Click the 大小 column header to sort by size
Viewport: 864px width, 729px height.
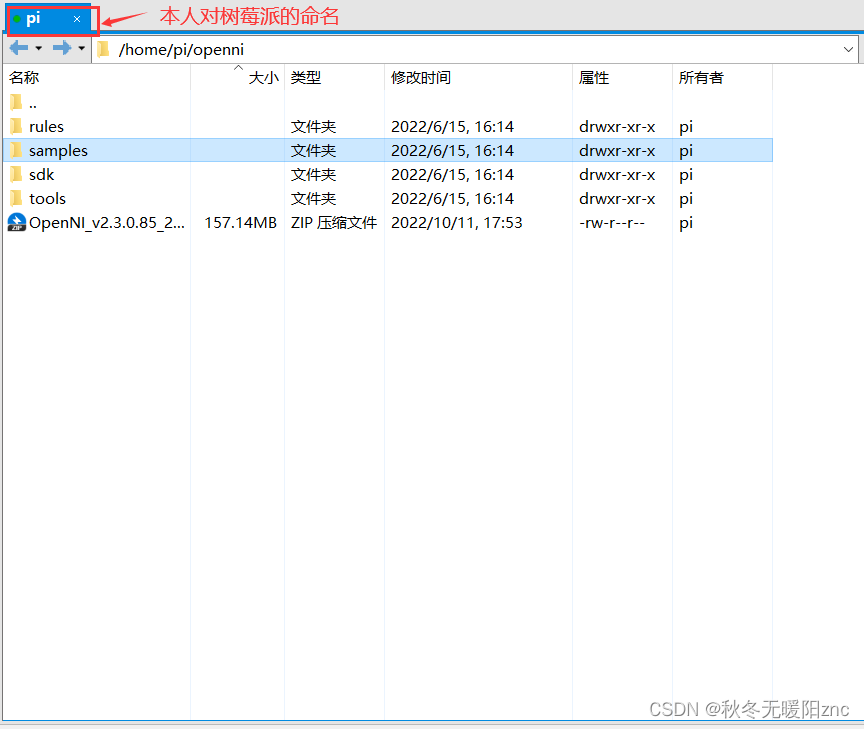pyautogui.click(x=260, y=77)
